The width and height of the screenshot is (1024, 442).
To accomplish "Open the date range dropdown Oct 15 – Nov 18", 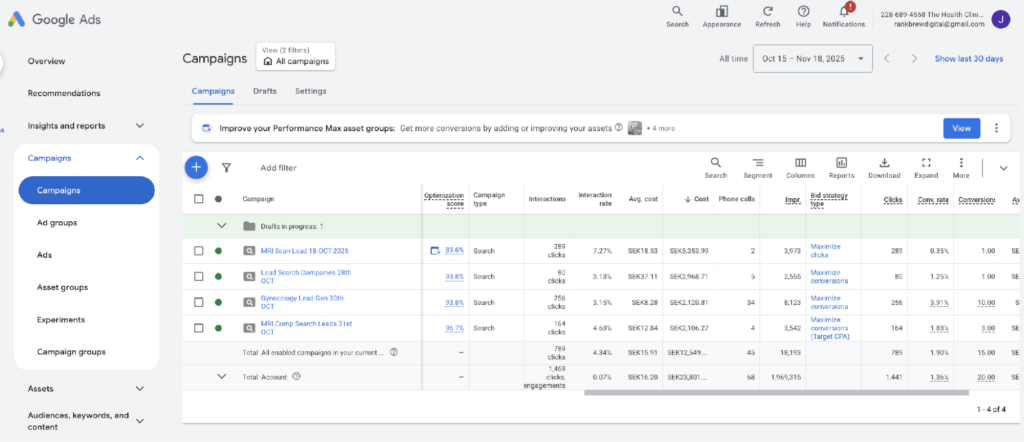I will click(812, 58).
